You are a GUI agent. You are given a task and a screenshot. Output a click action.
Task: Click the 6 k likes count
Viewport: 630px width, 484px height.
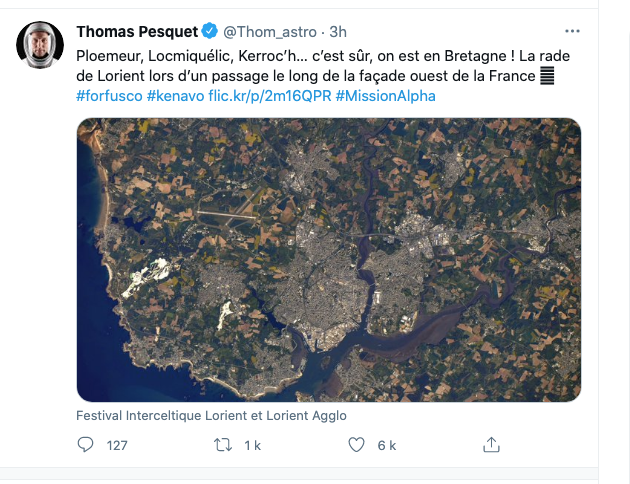387,446
